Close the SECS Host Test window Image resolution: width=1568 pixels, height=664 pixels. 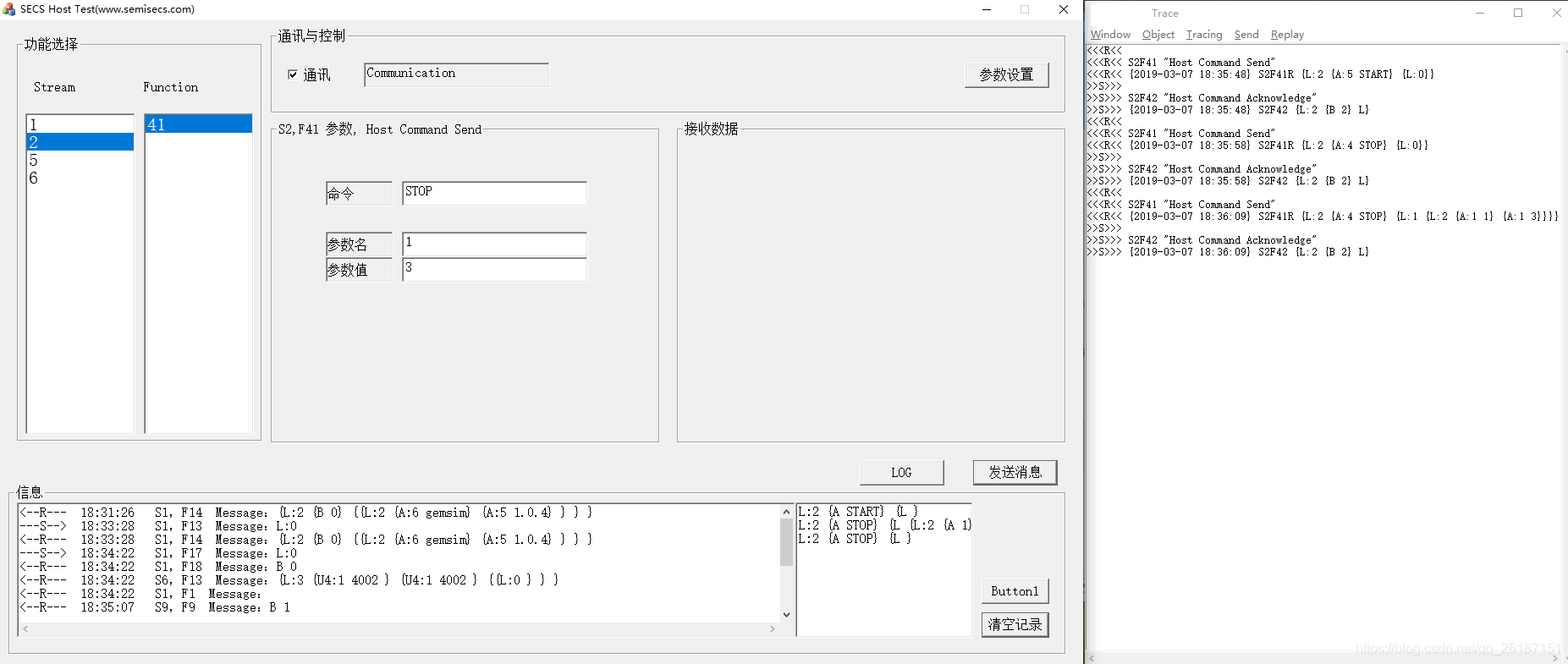pyautogui.click(x=1064, y=9)
